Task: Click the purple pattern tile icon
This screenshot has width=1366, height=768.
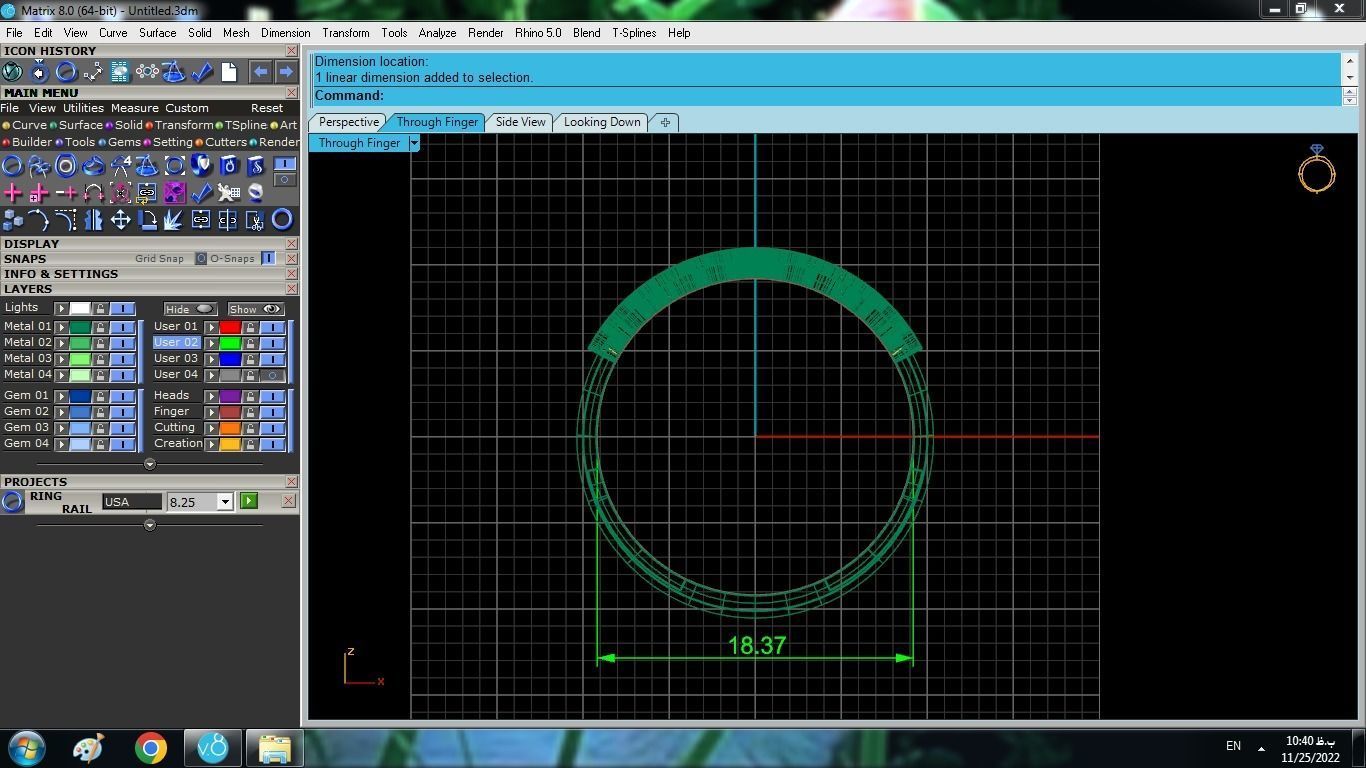Action: coord(174,193)
